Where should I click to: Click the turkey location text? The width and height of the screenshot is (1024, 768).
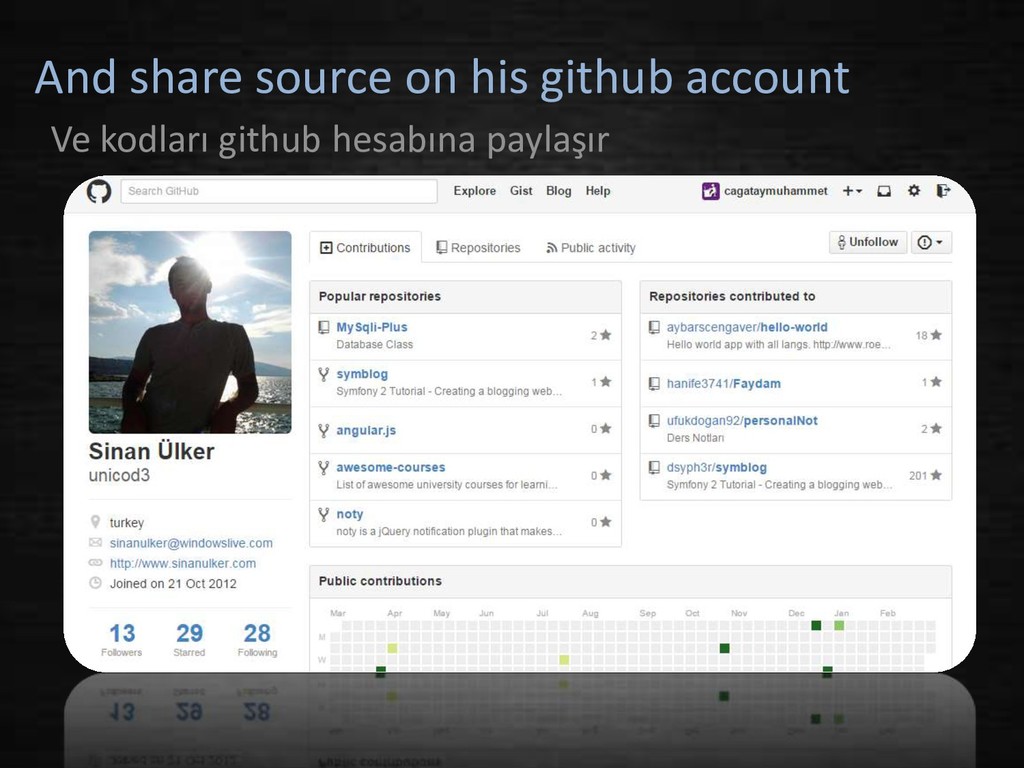click(x=127, y=523)
